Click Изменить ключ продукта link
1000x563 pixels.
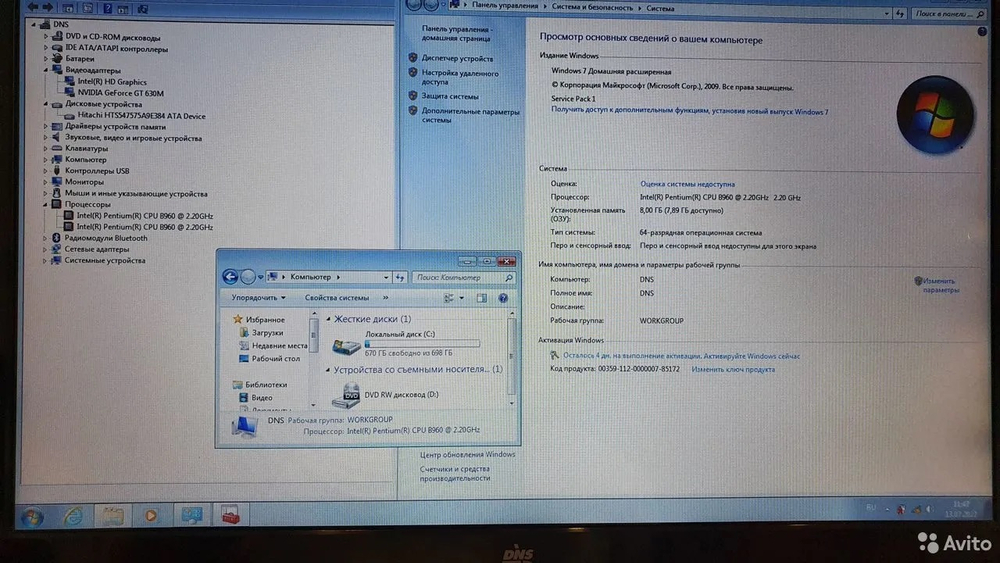pyautogui.click(x=733, y=370)
